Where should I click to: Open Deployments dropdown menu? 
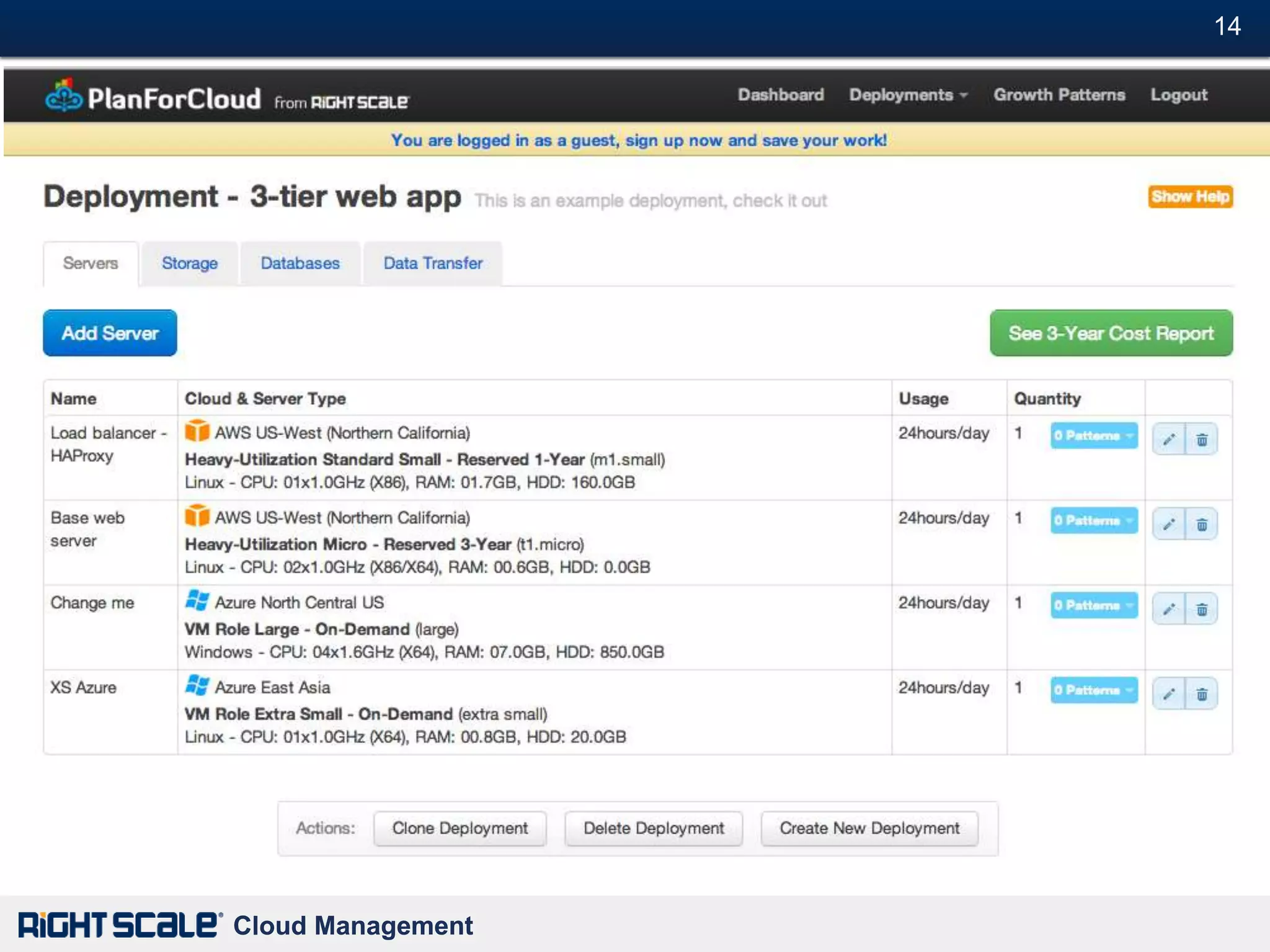(x=907, y=95)
